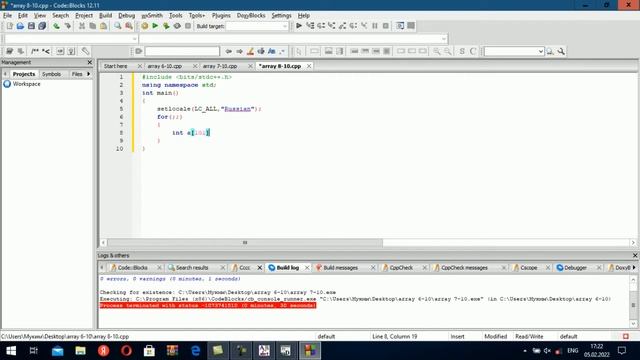The image size is (640, 360).
Task: Expand Management tabs with right arrow
Action: (89, 74)
